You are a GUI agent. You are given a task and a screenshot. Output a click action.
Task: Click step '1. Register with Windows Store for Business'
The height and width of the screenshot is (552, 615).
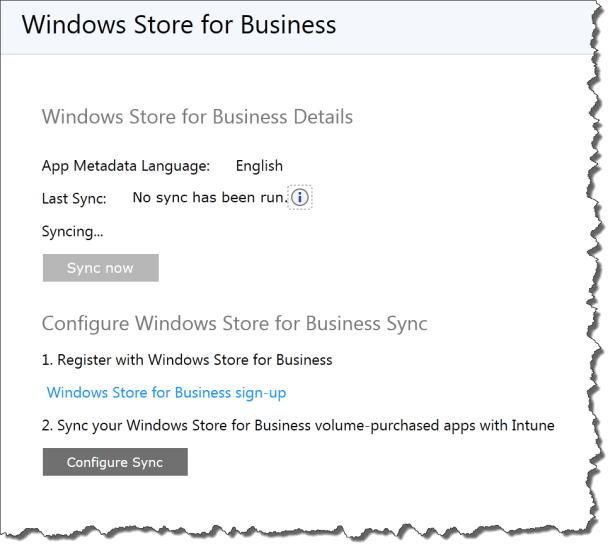(x=187, y=360)
